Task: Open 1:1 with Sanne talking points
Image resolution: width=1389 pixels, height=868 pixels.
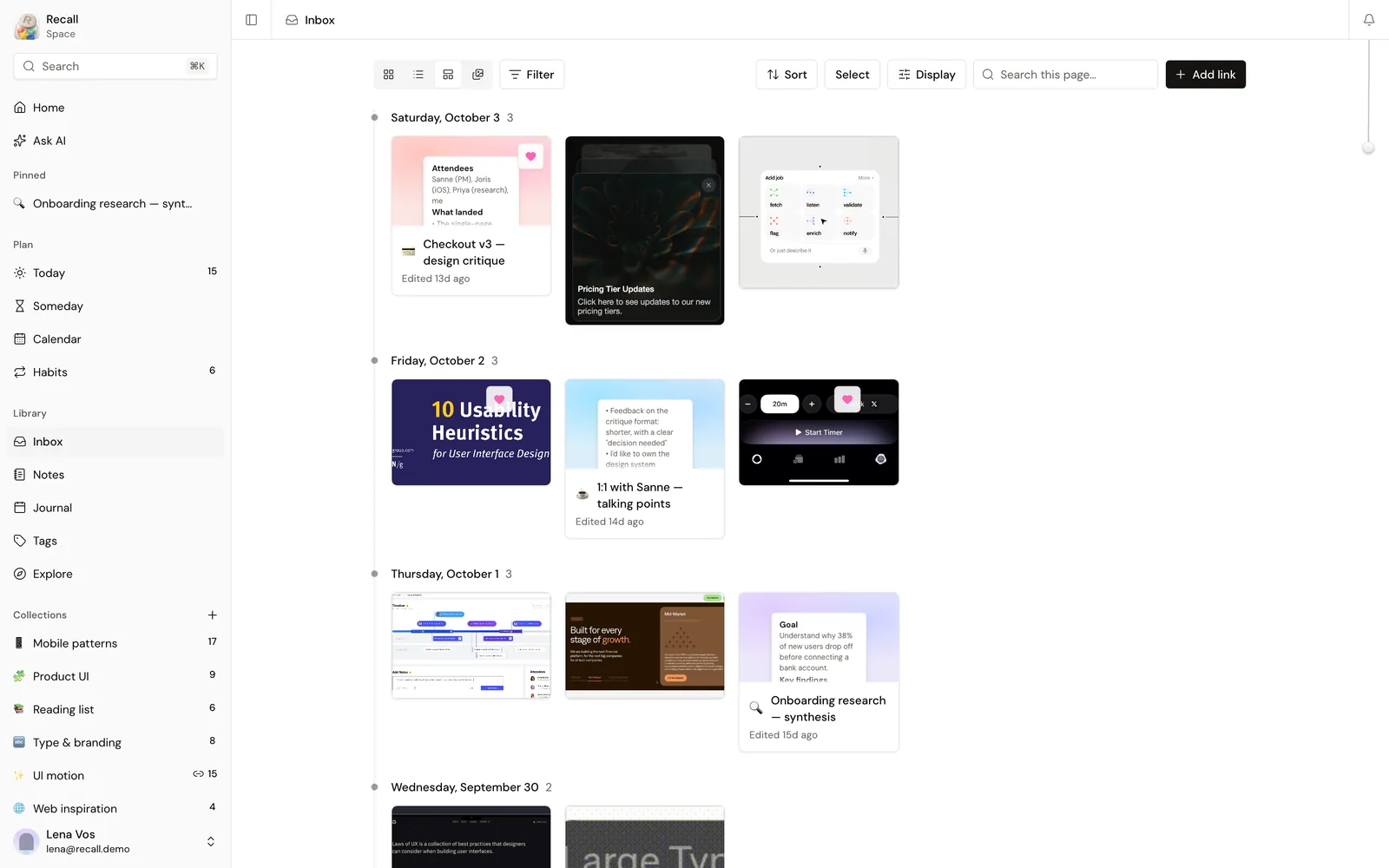Action: pyautogui.click(x=644, y=458)
